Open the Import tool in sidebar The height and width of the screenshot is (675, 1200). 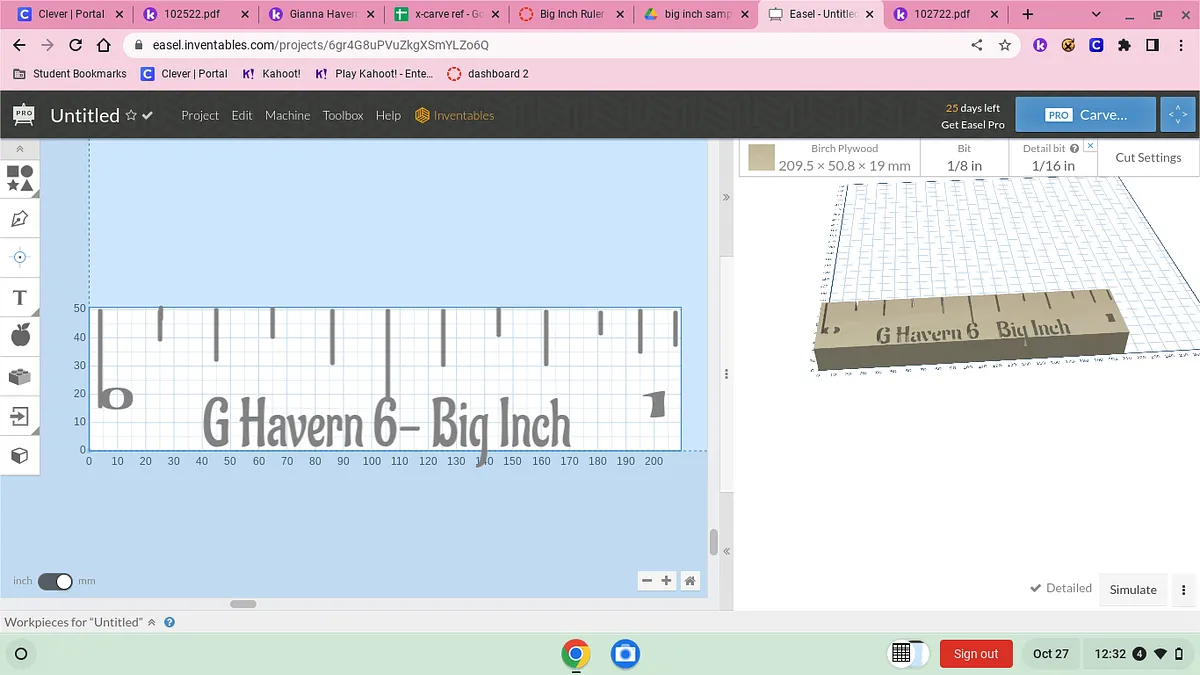[x=20, y=415]
